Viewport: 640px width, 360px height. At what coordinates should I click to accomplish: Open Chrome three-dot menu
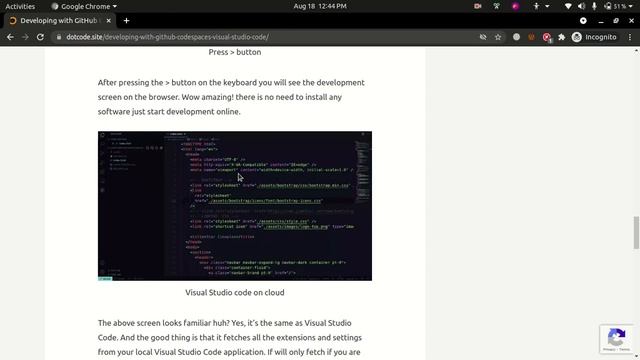coord(630,37)
